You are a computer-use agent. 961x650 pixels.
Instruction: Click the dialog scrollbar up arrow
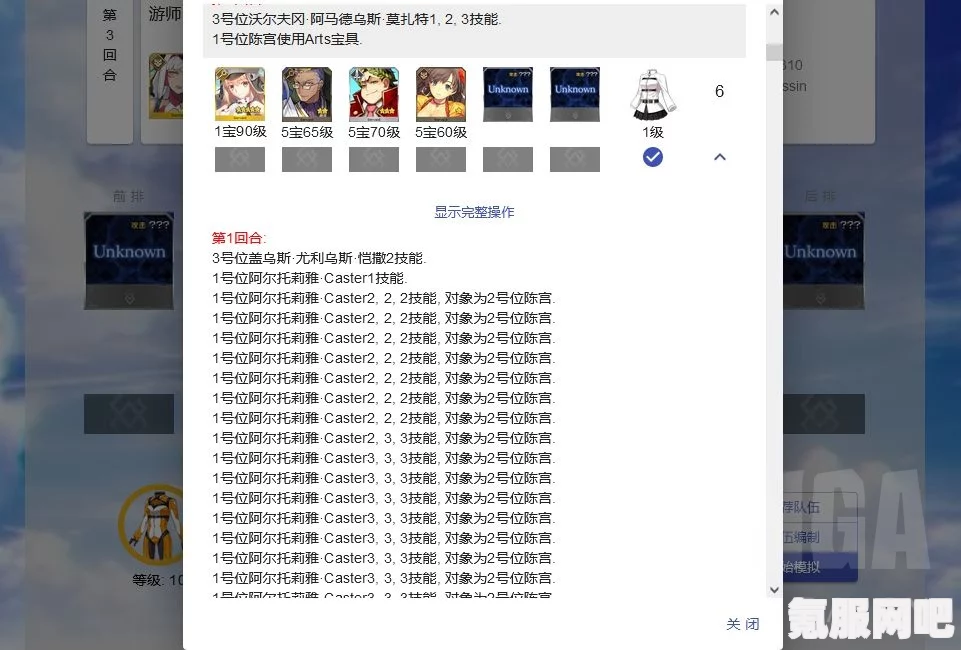tap(774, 12)
